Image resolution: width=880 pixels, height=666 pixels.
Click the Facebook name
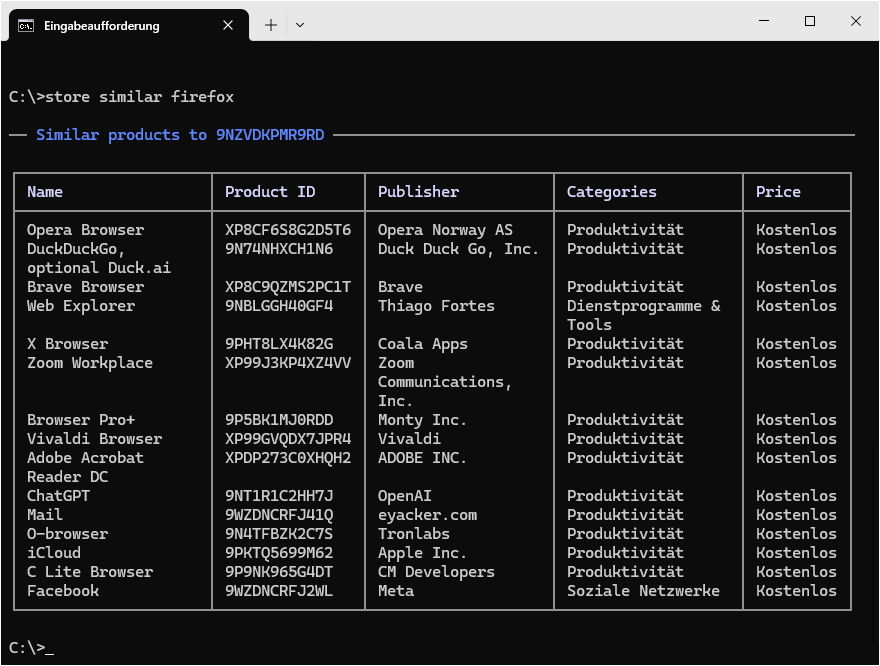[63, 592]
